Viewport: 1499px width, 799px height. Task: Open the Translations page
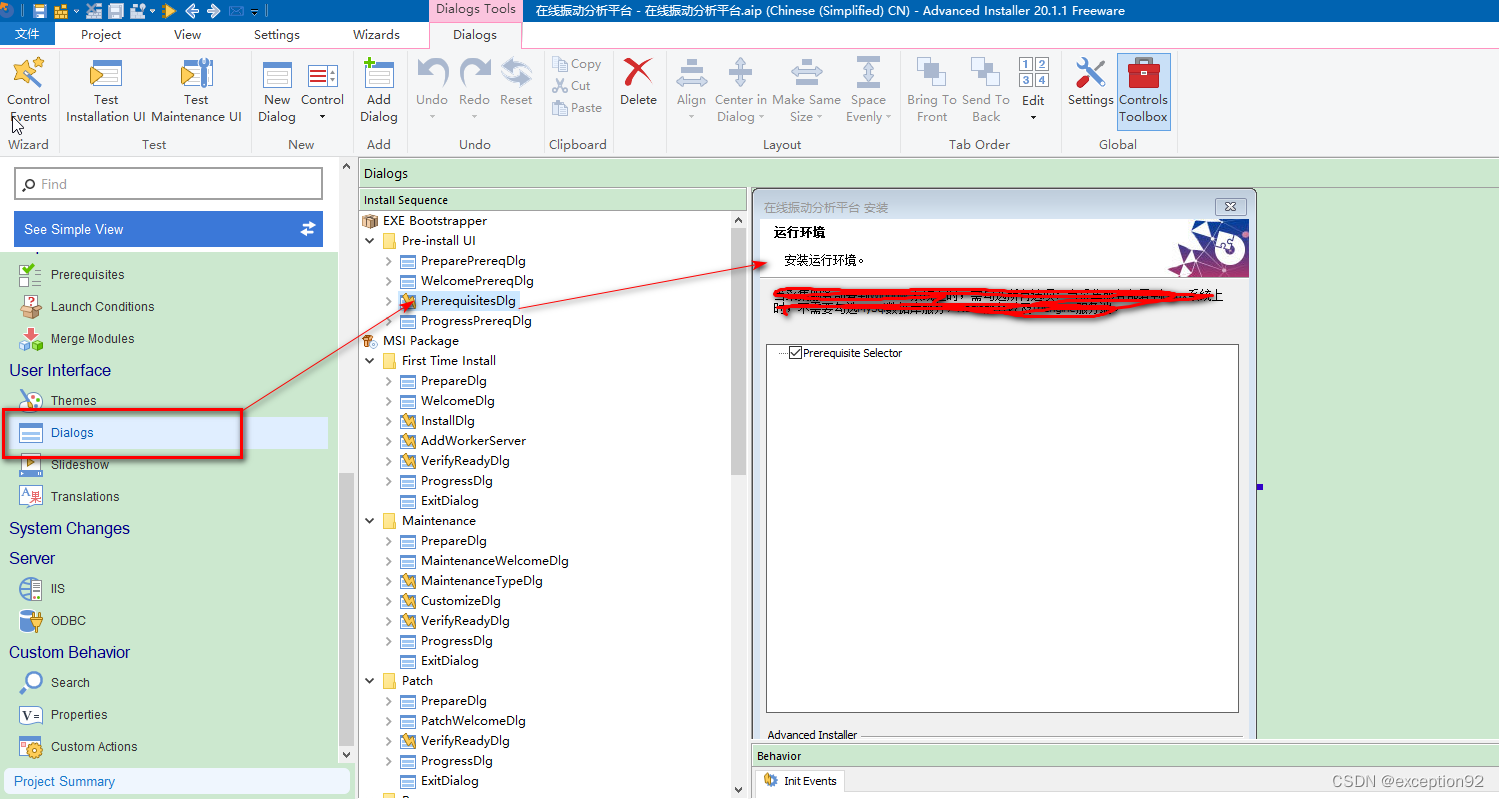[x=85, y=496]
